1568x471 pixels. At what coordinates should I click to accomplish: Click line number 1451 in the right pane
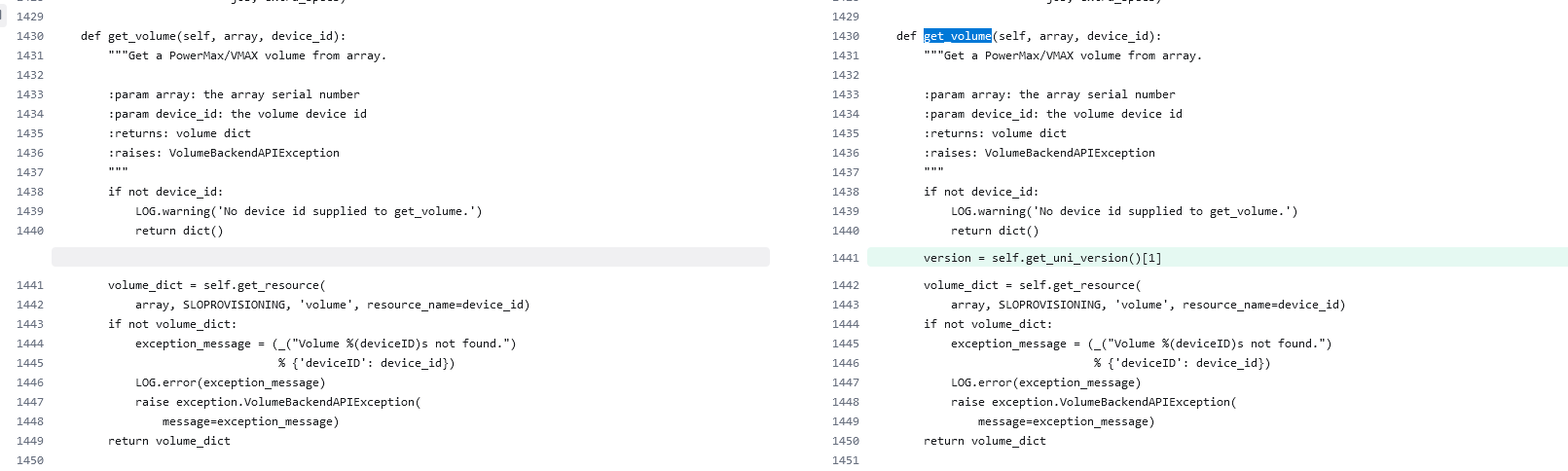[x=846, y=460]
